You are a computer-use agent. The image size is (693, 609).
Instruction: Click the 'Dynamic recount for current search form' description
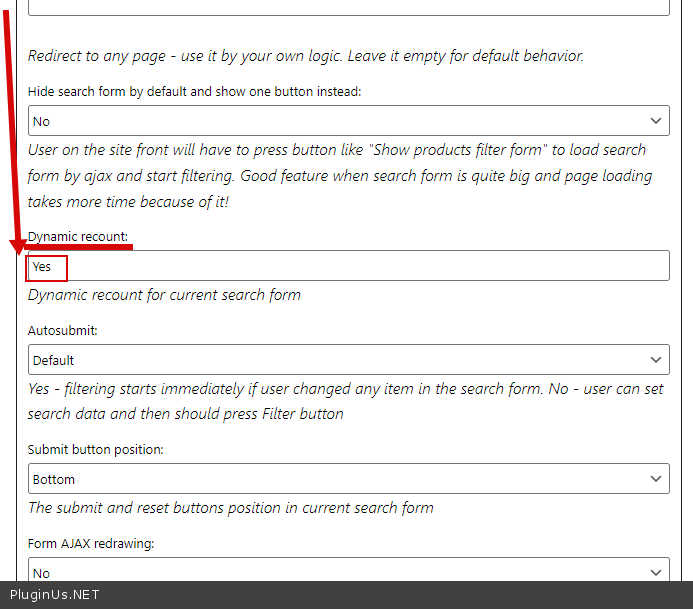coord(164,295)
